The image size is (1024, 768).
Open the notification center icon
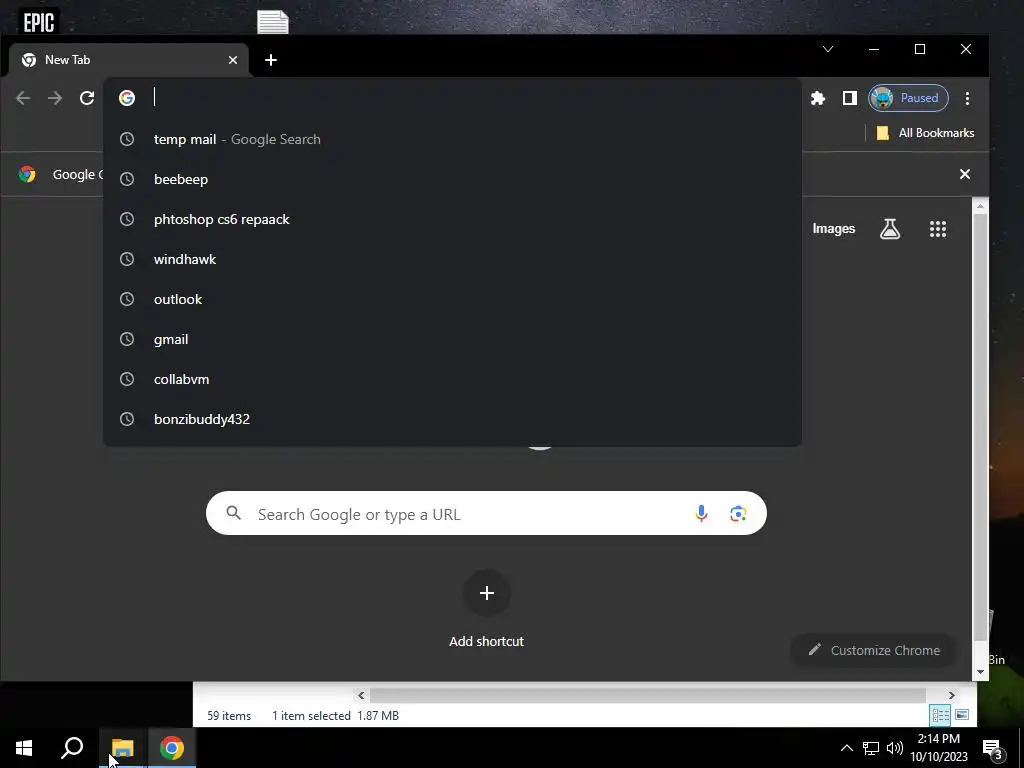(x=993, y=749)
